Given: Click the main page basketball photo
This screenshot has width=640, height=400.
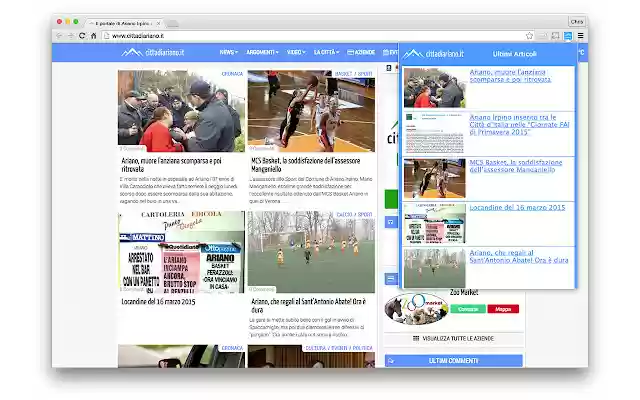Looking at the screenshot, I should point(311,111).
